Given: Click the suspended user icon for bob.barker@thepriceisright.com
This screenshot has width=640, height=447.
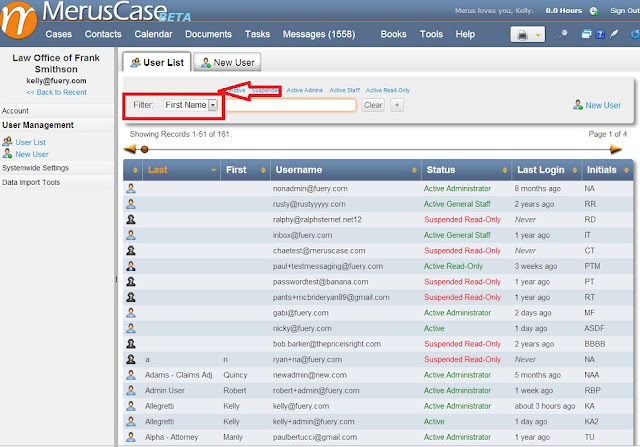Looking at the screenshot, I should 131,344.
